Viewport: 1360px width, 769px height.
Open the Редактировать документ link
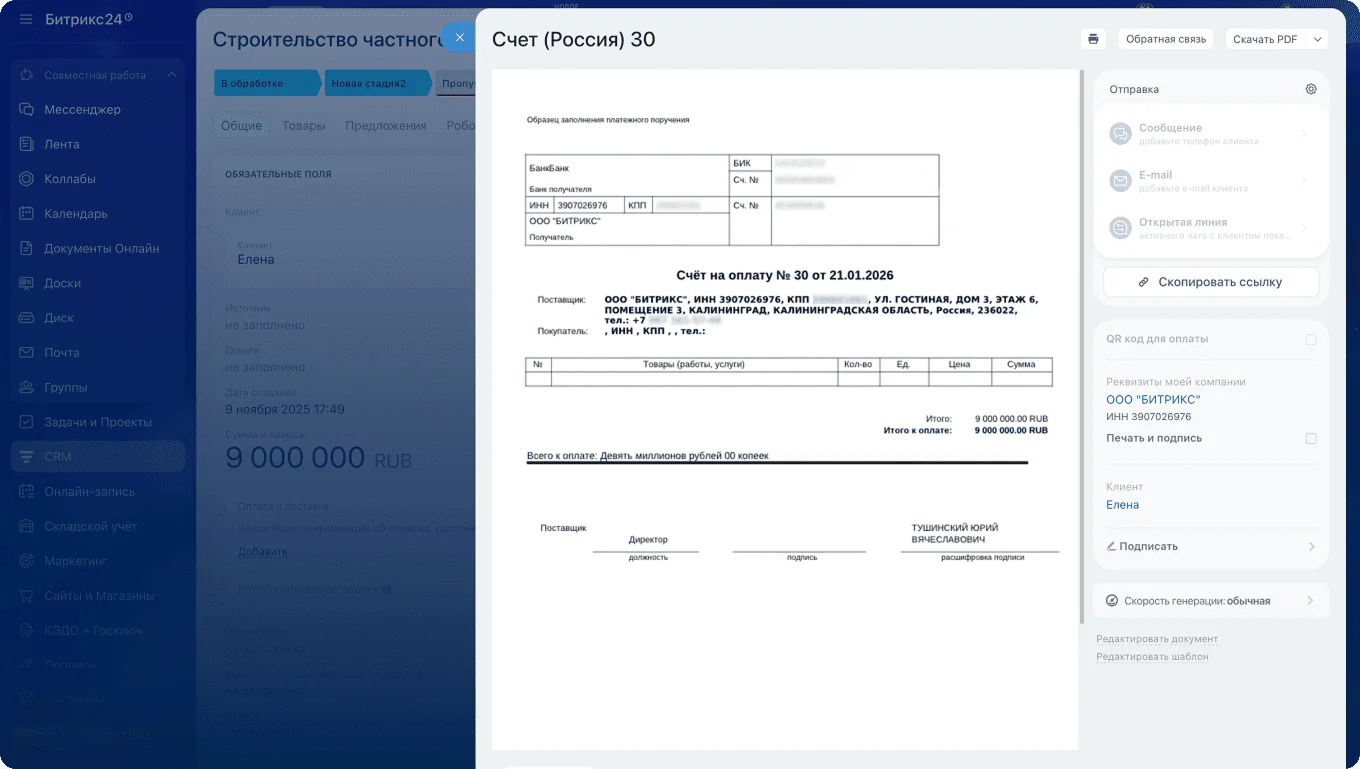1157,639
